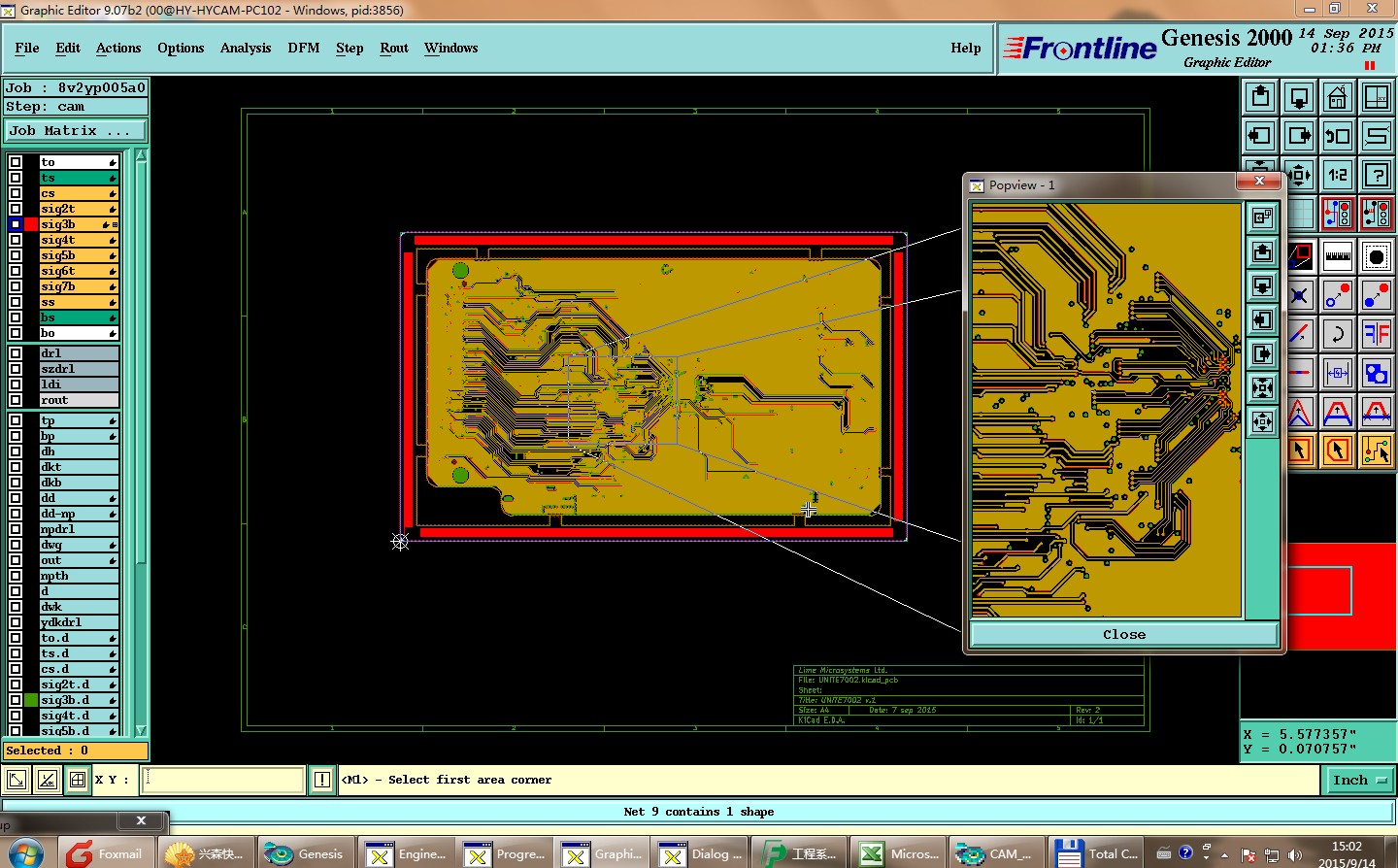This screenshot has width=1398, height=868.
Task: Toggle the checkbox for layer 'to'
Action: tap(16, 162)
